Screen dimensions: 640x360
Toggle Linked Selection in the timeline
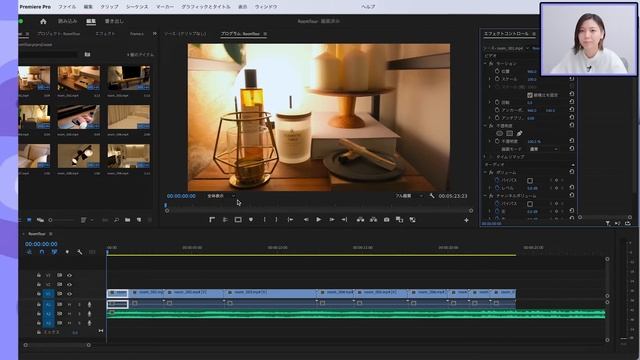[54, 252]
